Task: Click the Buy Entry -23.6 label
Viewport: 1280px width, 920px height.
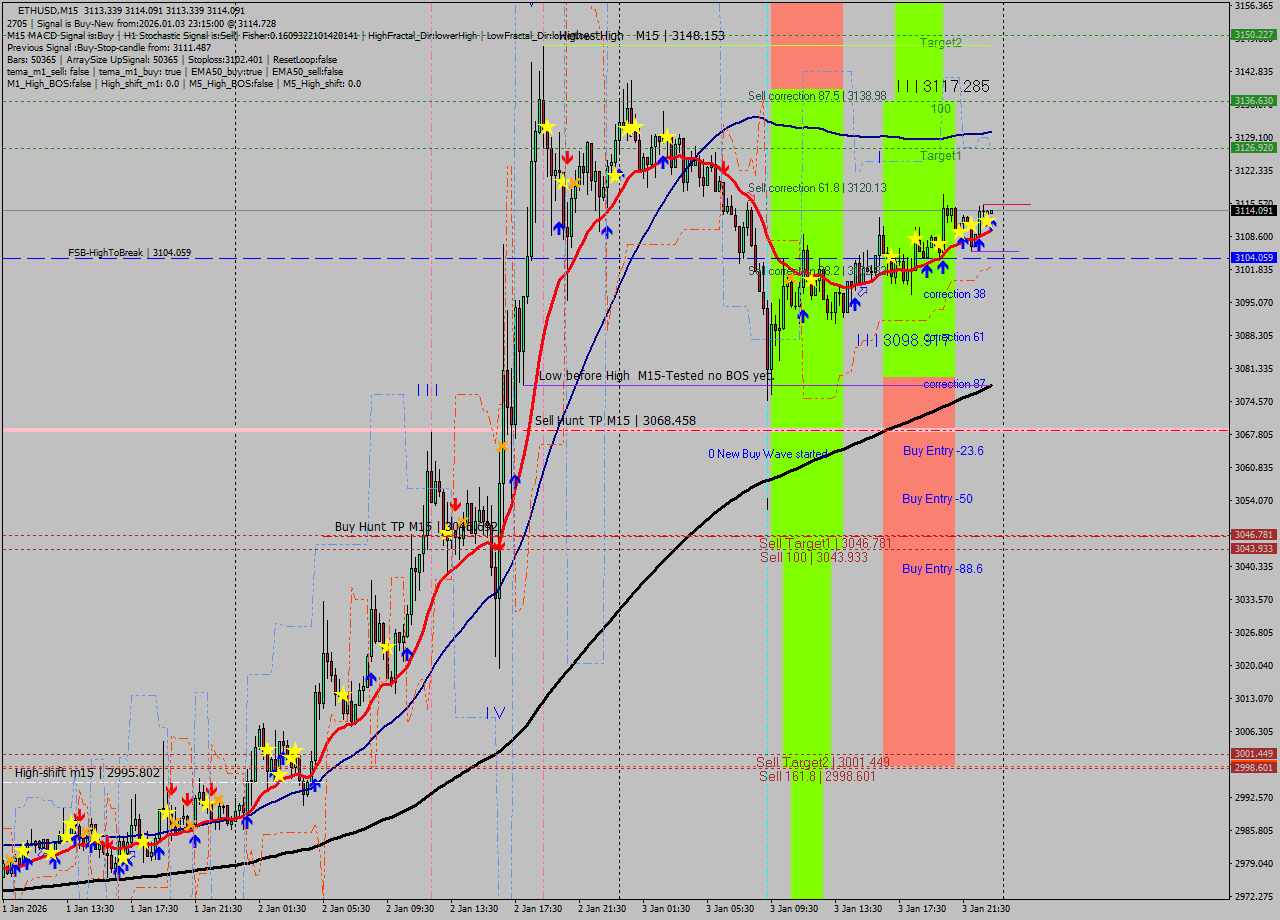Action: (x=943, y=451)
